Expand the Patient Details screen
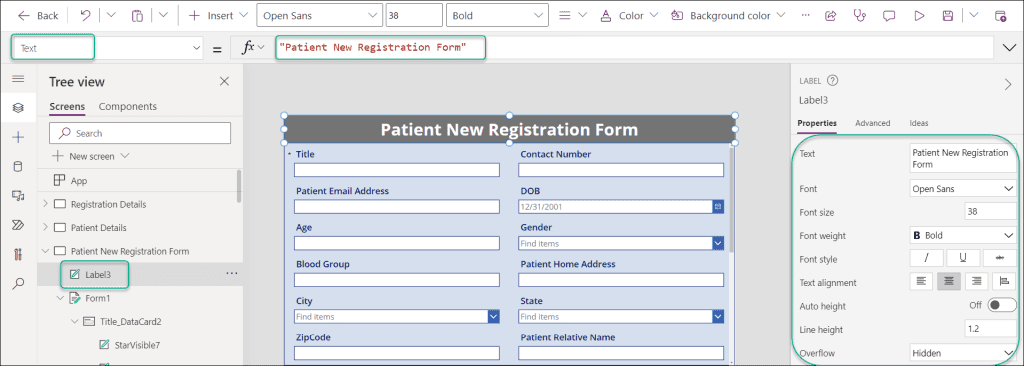Screen dimensions: 1024x366 pos(45,227)
